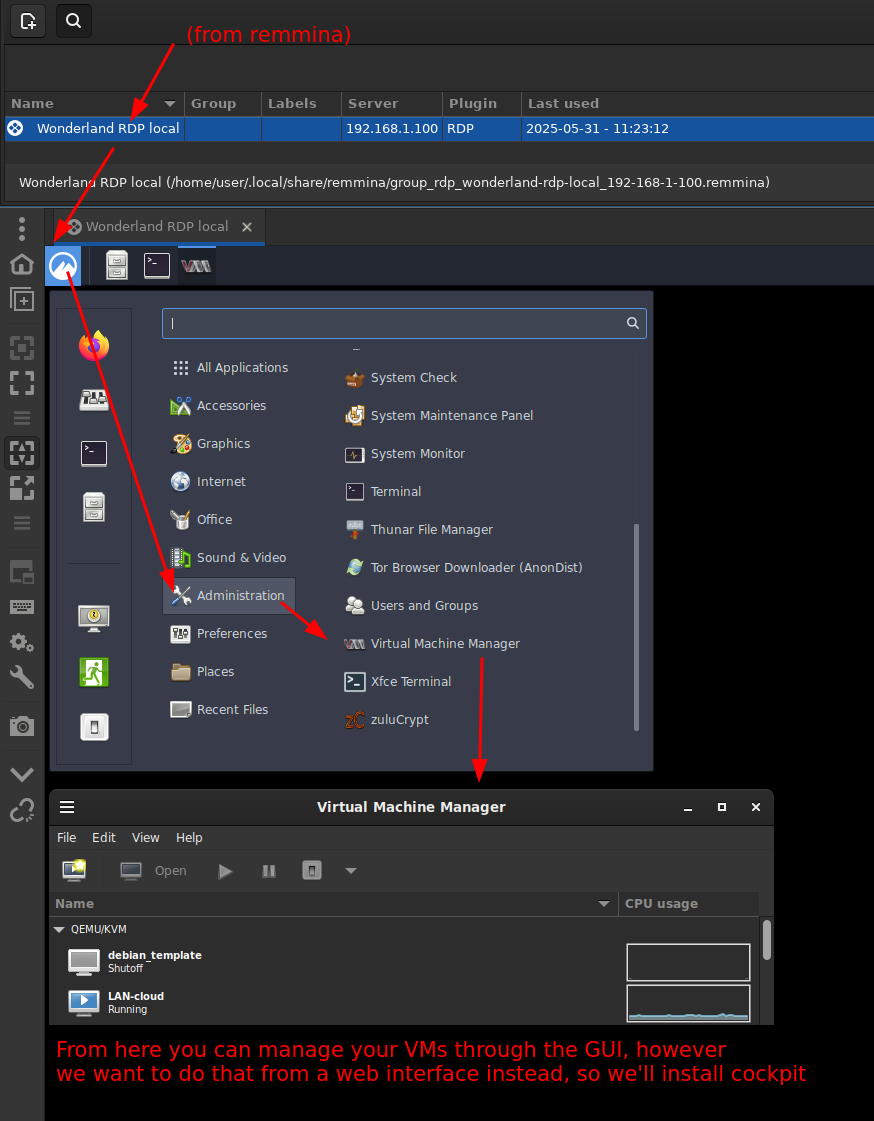The image size is (874, 1121).
Task: Select debian_template virtual machine
Action: (404, 962)
